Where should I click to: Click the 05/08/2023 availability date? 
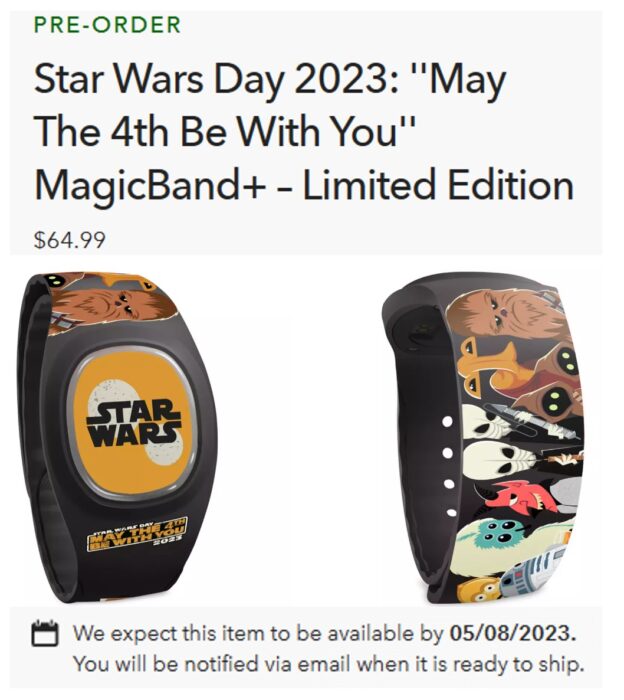click(512, 633)
